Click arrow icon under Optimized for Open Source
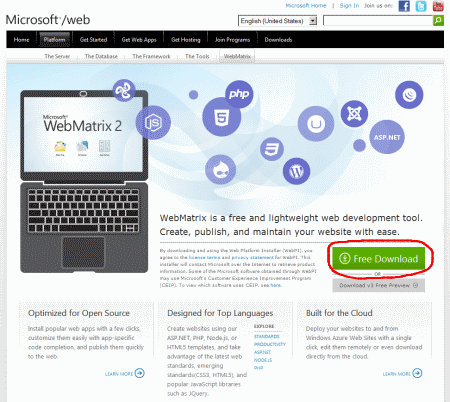The image size is (450, 402). tap(140, 373)
